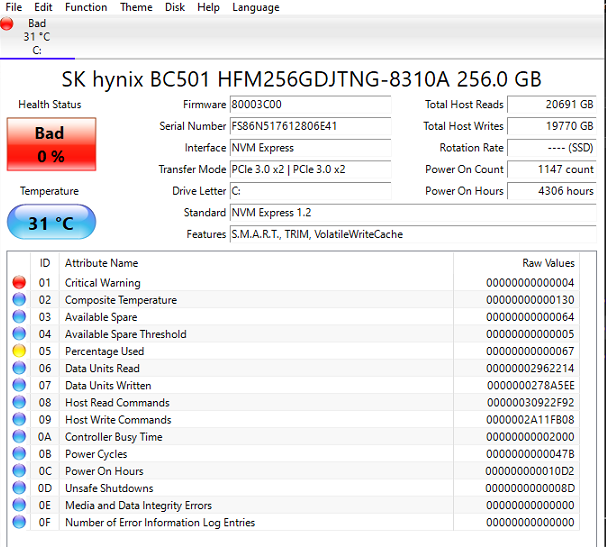Select the Controller Busy Time attribute name
Image resolution: width=606 pixels, height=547 pixels.
(x=114, y=437)
